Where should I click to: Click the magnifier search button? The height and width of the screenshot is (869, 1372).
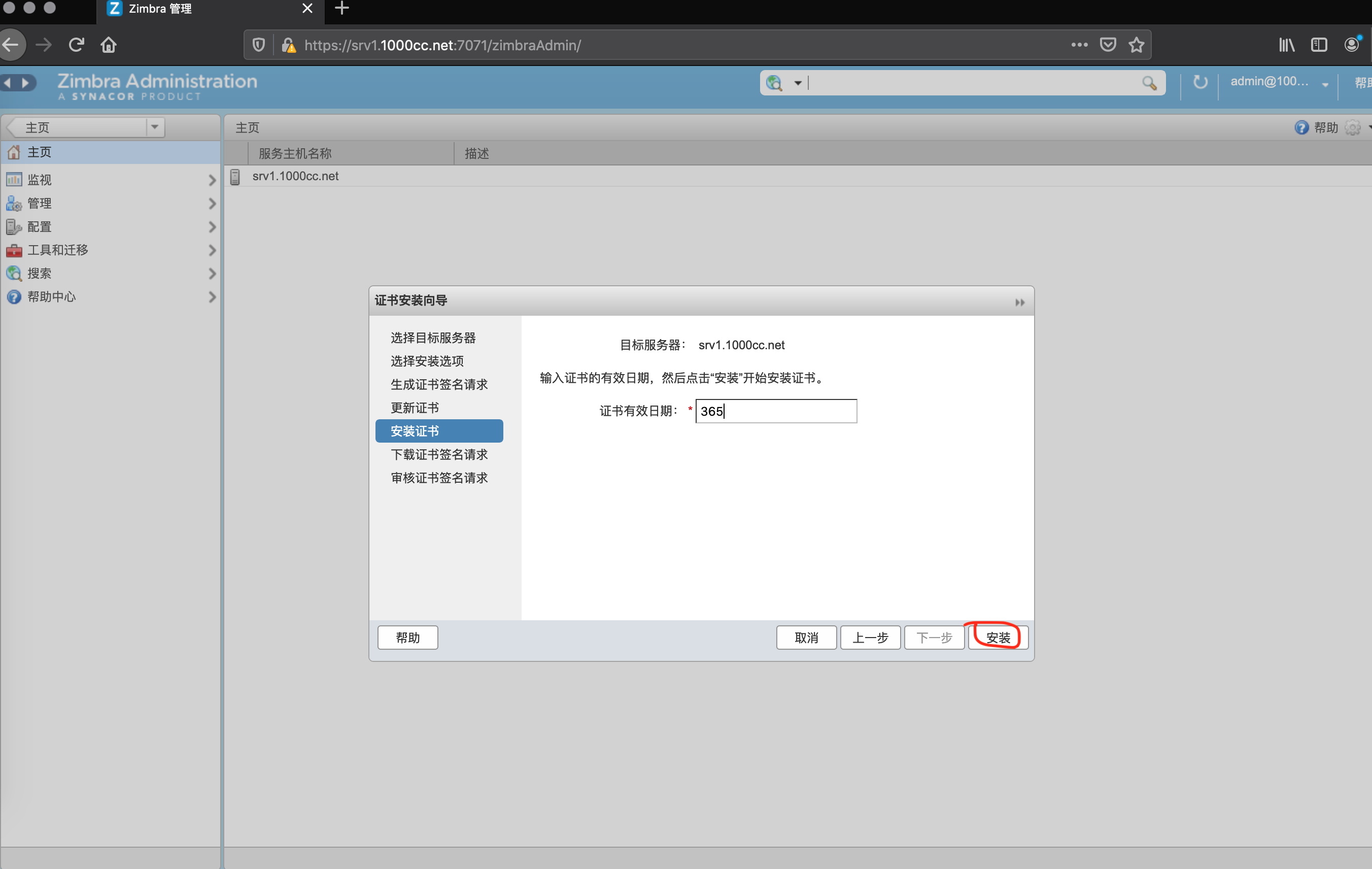pyautogui.click(x=1149, y=83)
